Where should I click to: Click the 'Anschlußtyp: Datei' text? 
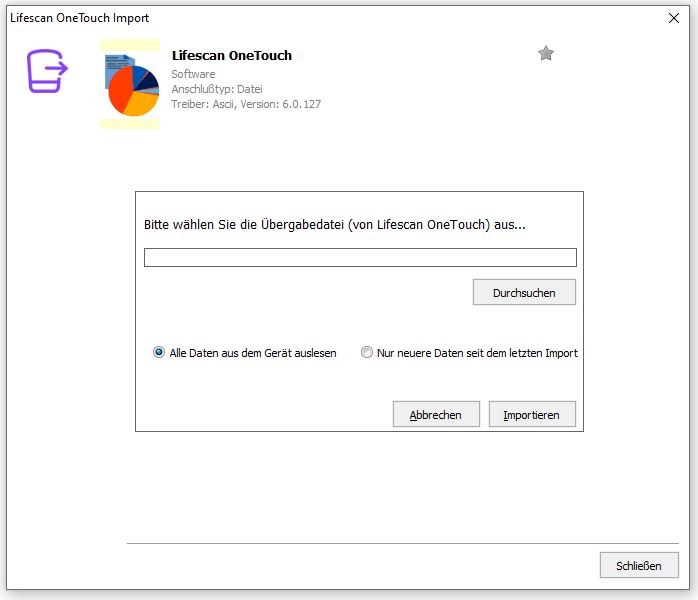click(217, 89)
